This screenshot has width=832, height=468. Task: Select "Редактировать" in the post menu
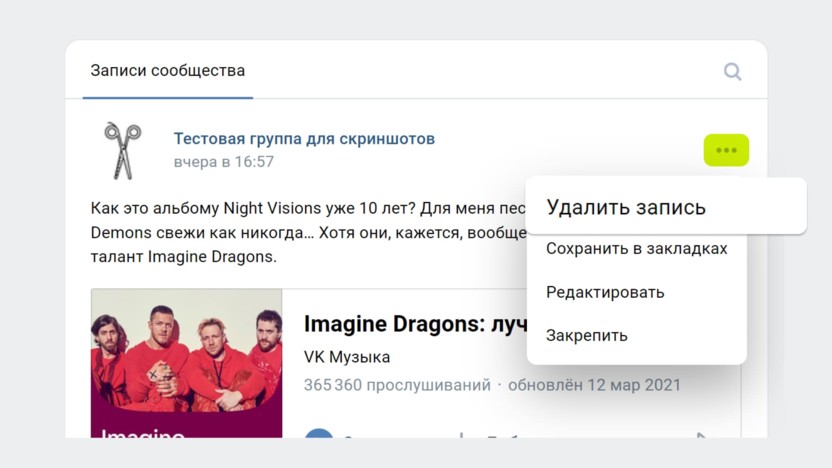coord(605,292)
